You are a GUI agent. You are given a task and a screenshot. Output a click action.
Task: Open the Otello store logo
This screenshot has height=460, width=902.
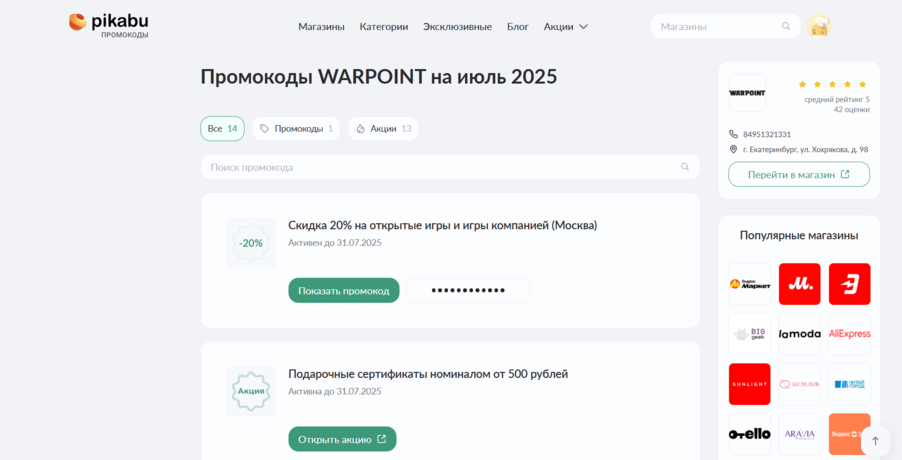[x=750, y=434]
